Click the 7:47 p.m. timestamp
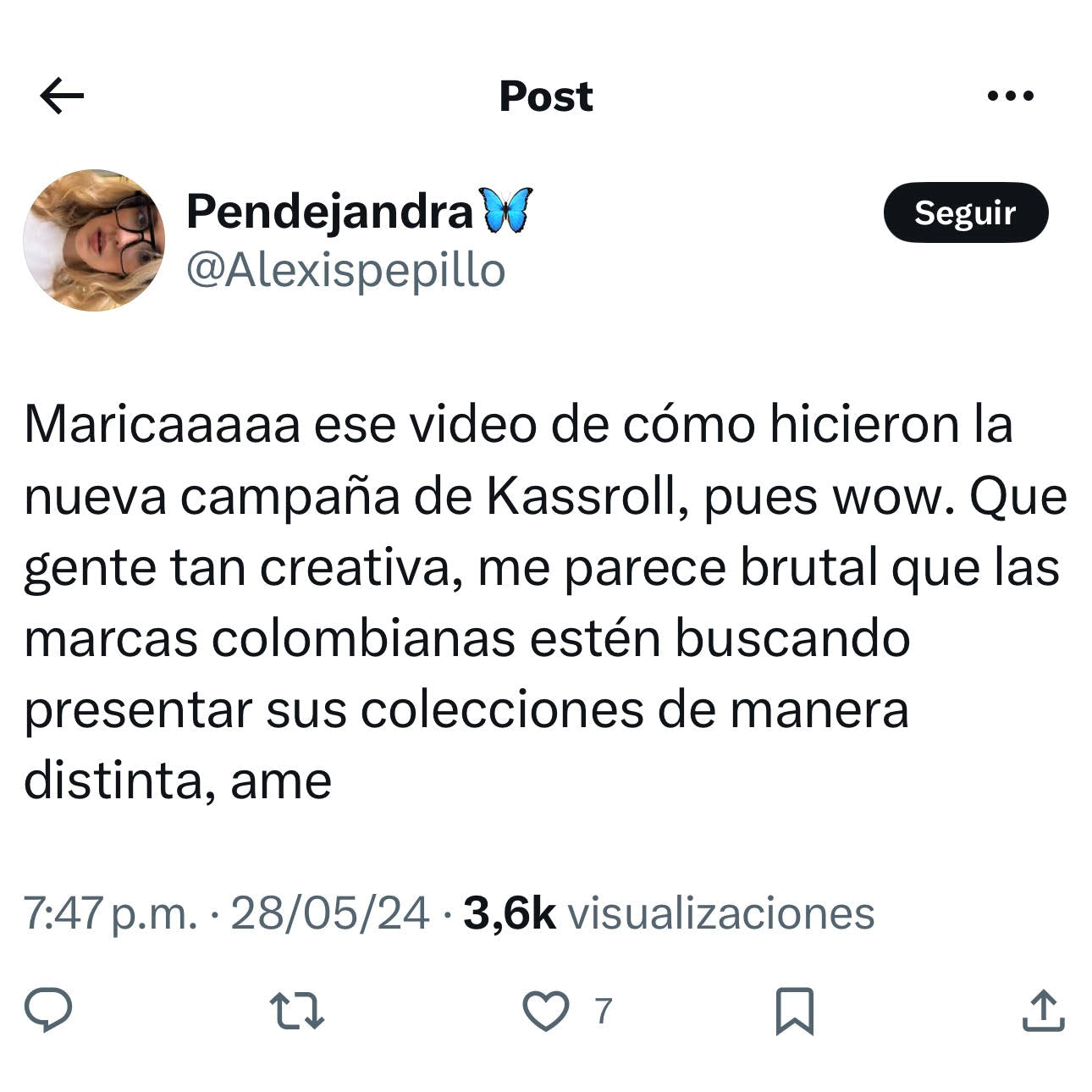 111,913
